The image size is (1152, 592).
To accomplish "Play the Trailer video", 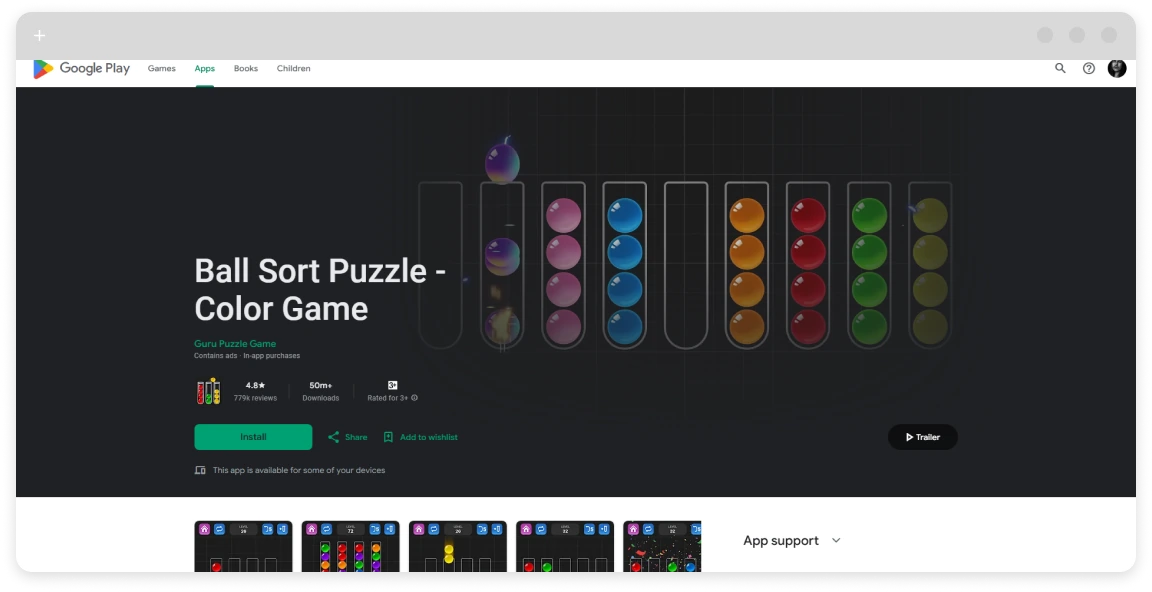I will pyautogui.click(x=923, y=437).
